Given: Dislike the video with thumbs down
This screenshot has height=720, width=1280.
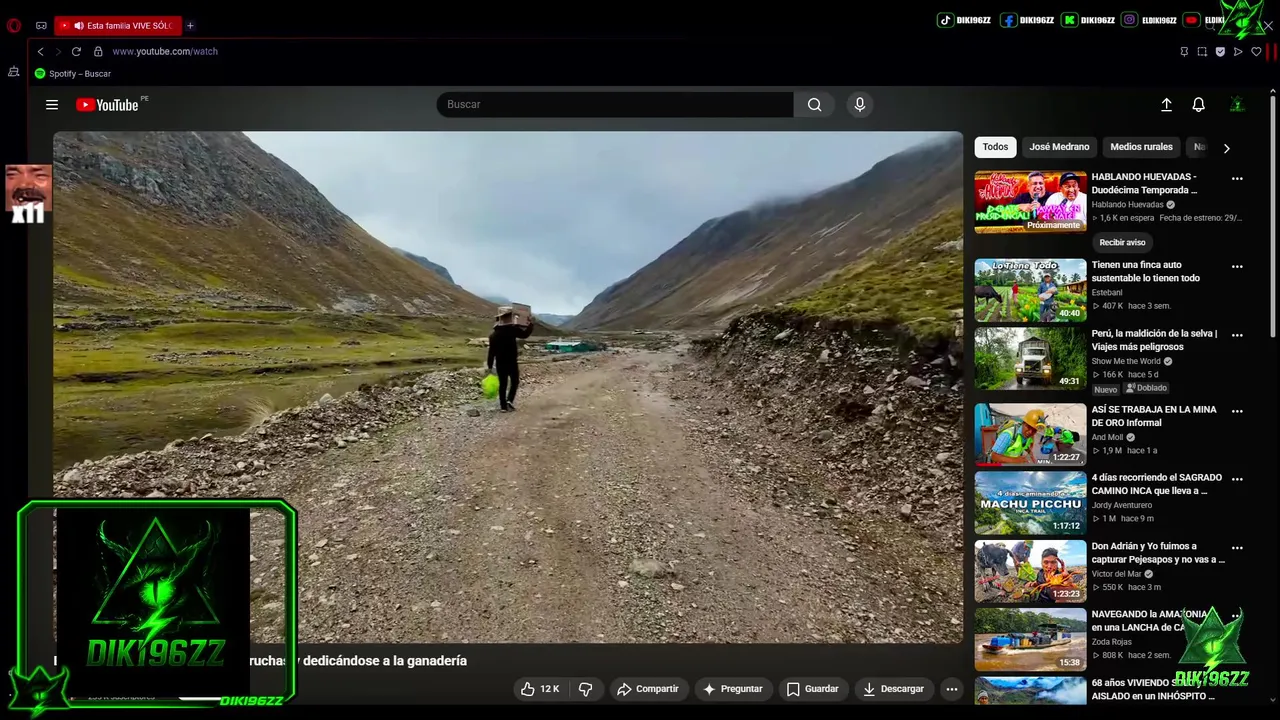Looking at the screenshot, I should tap(586, 689).
